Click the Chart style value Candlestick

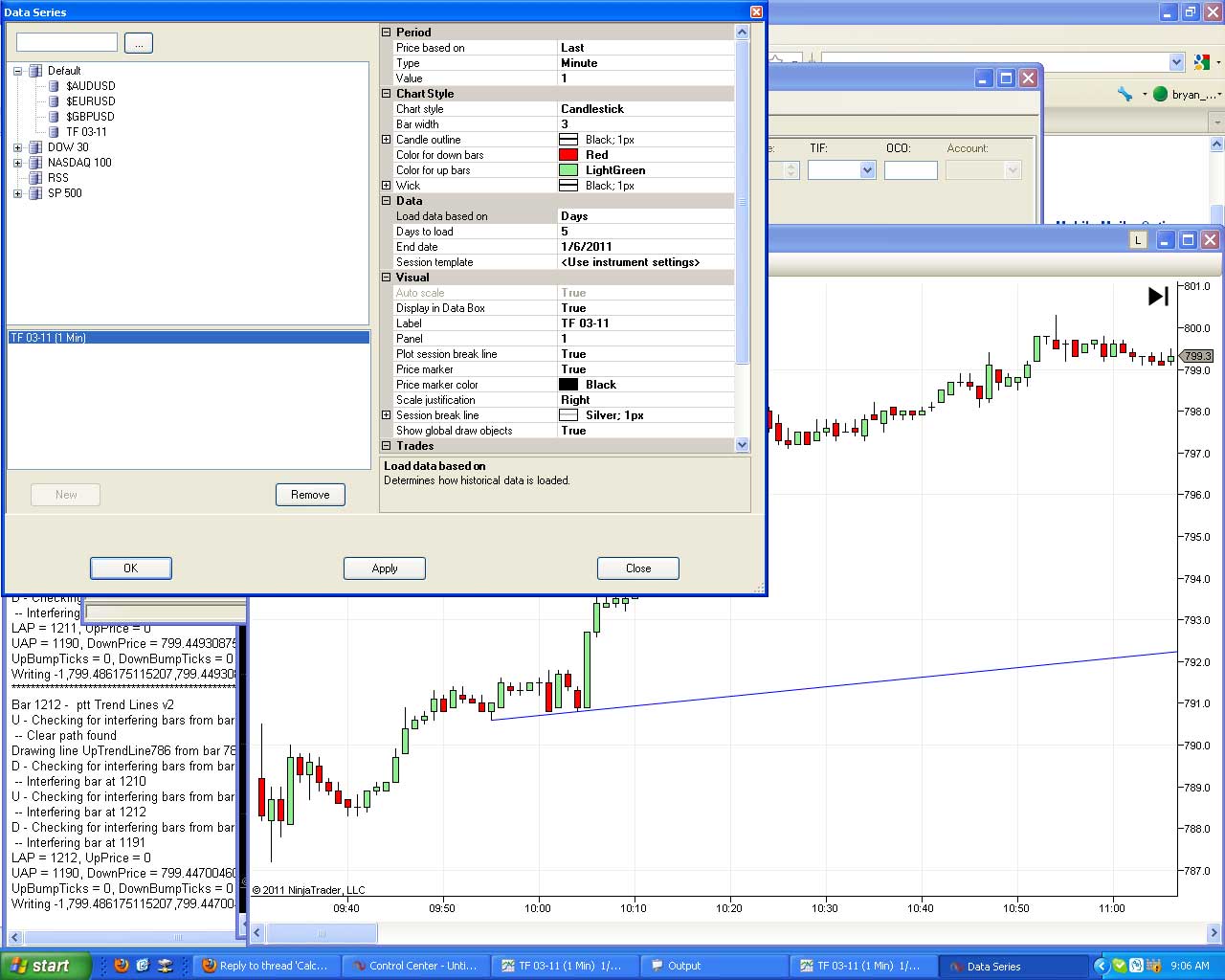coord(646,109)
